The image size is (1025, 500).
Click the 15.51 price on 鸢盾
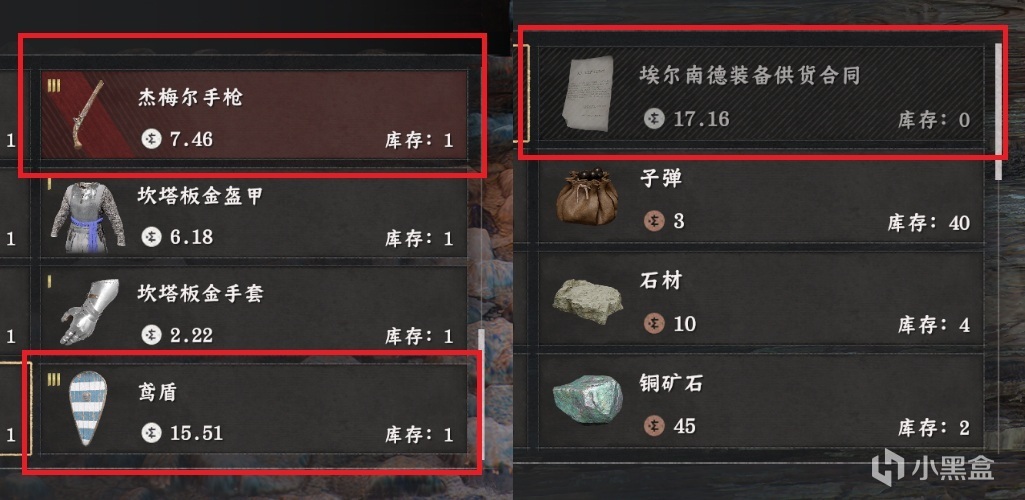196,433
